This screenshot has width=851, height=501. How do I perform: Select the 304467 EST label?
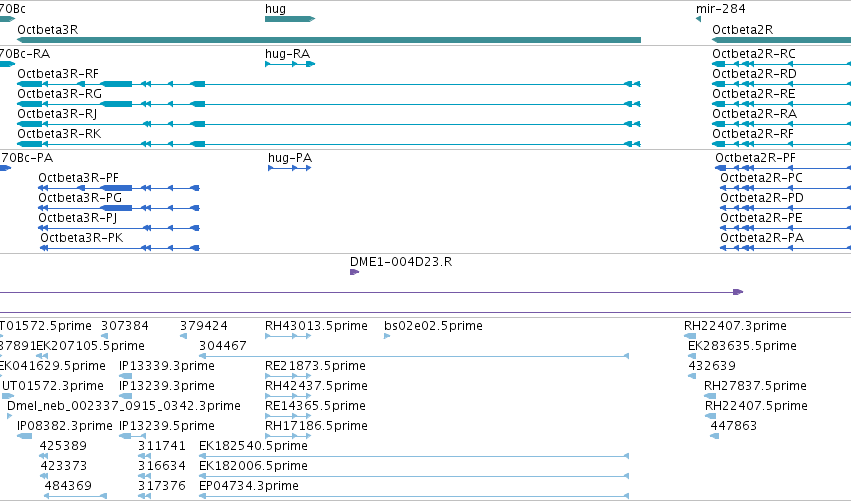[x=223, y=346]
